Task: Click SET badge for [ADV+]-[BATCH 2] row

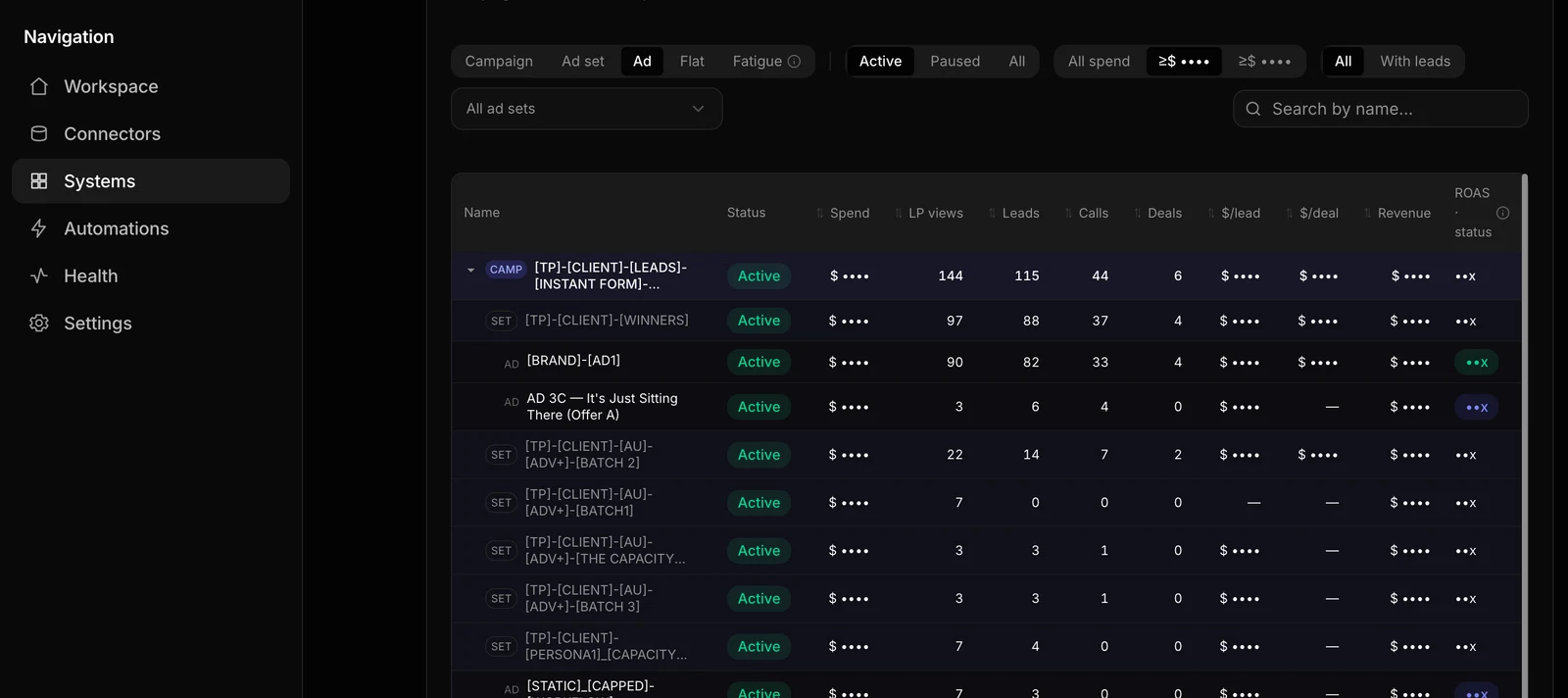Action: (x=501, y=455)
